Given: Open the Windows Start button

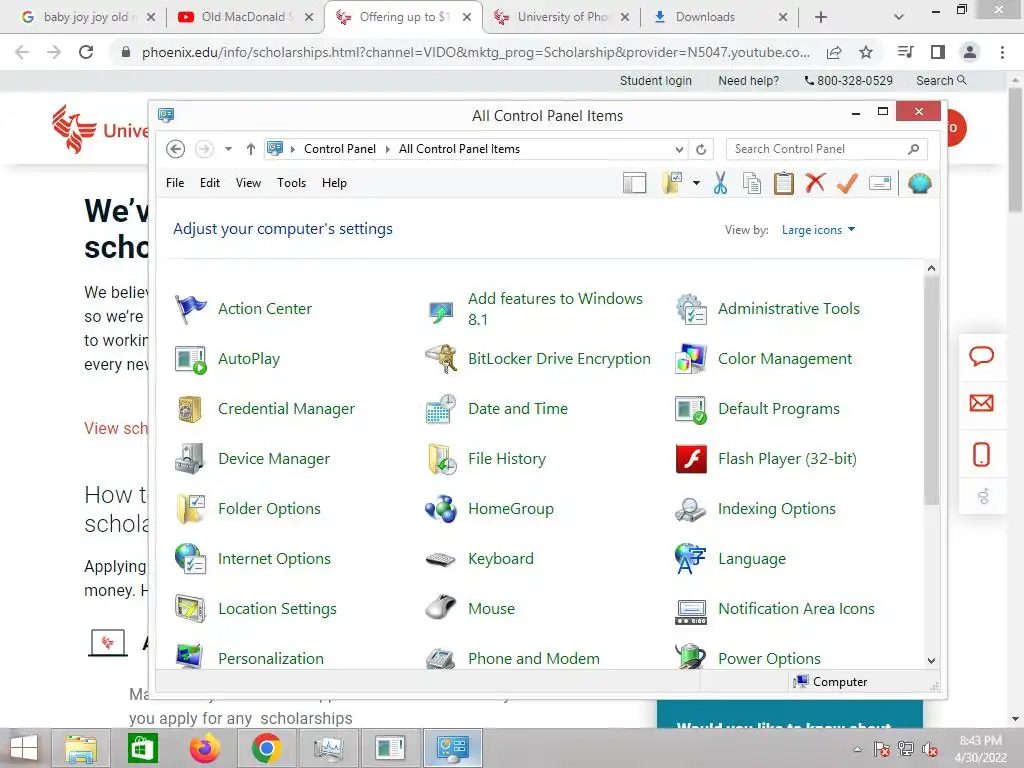Looking at the screenshot, I should tap(24, 748).
